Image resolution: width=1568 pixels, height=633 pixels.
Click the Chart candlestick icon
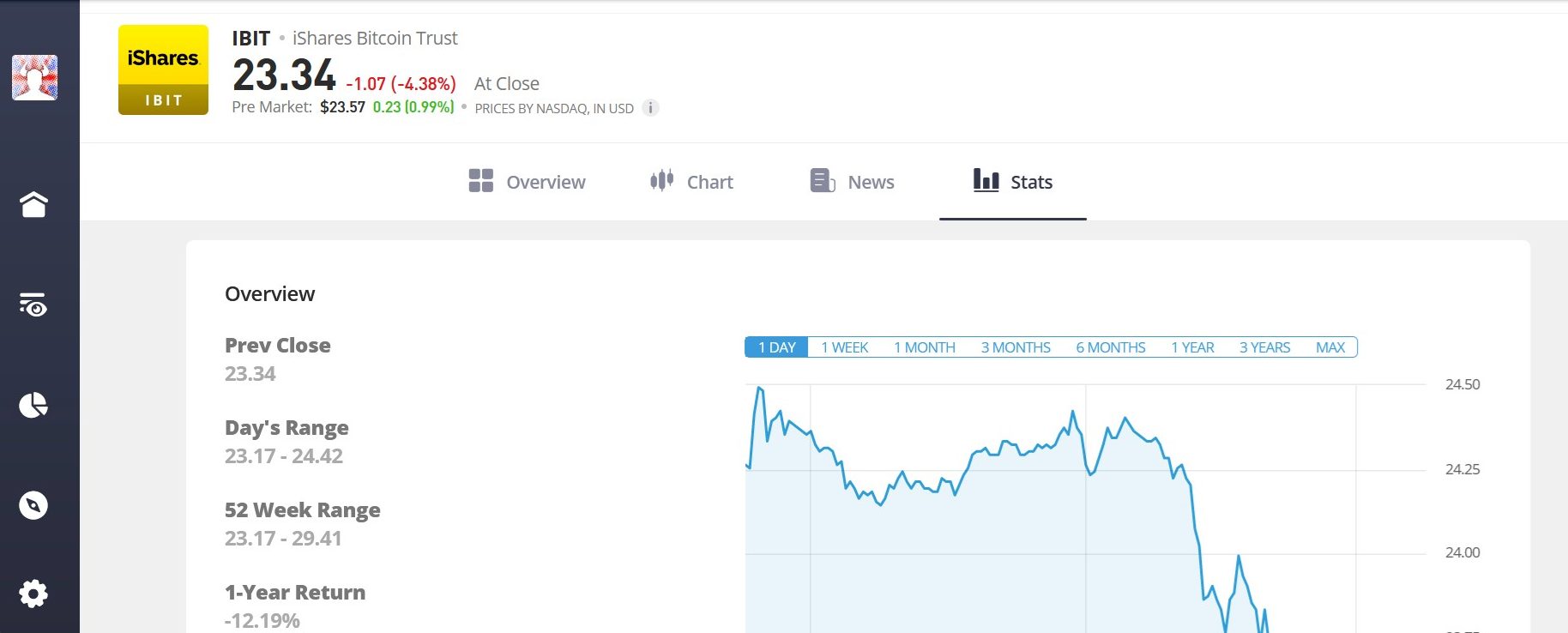coord(661,180)
